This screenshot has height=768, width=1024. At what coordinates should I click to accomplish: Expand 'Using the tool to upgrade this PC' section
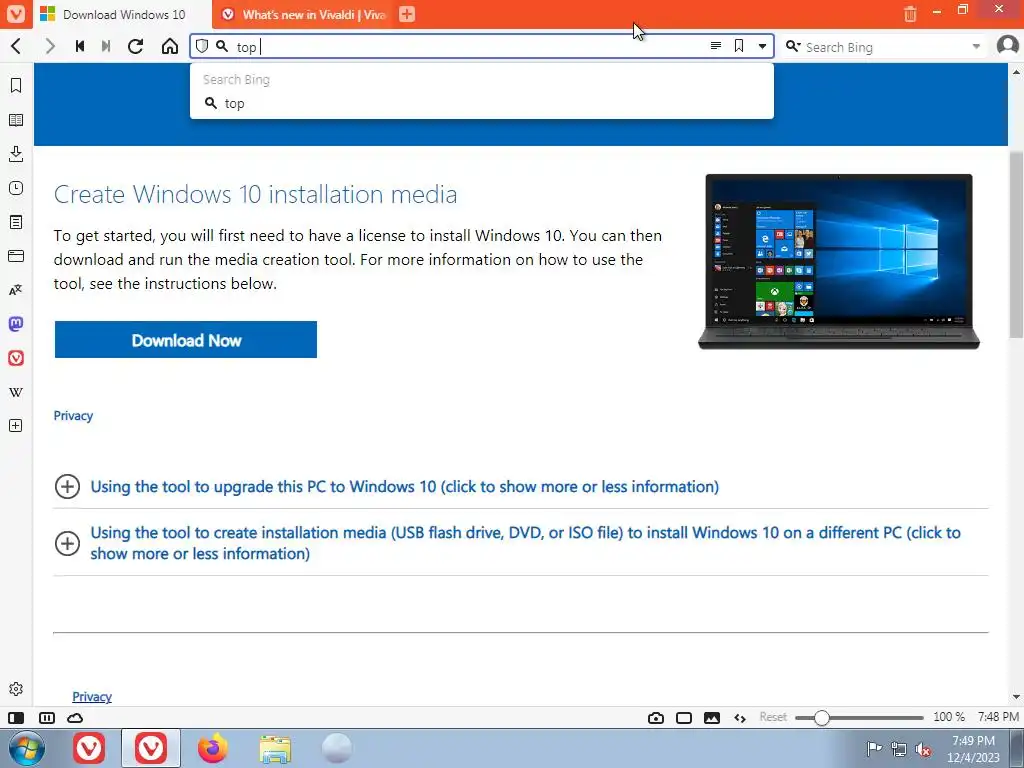[404, 487]
